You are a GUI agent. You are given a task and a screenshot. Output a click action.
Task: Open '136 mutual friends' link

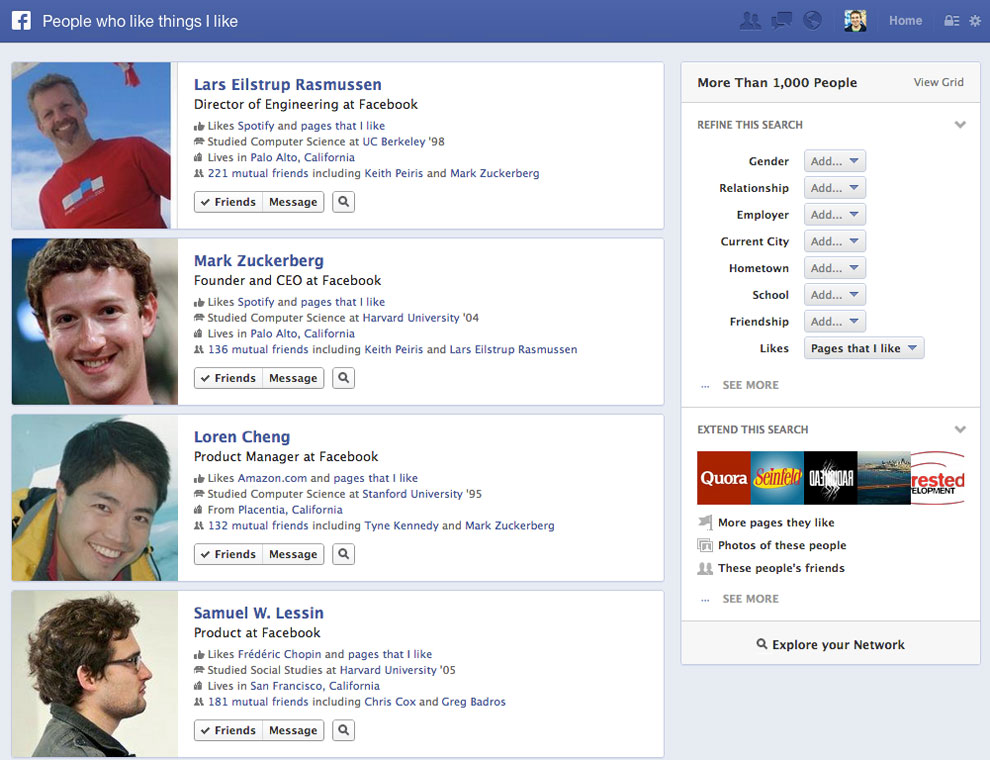(258, 349)
